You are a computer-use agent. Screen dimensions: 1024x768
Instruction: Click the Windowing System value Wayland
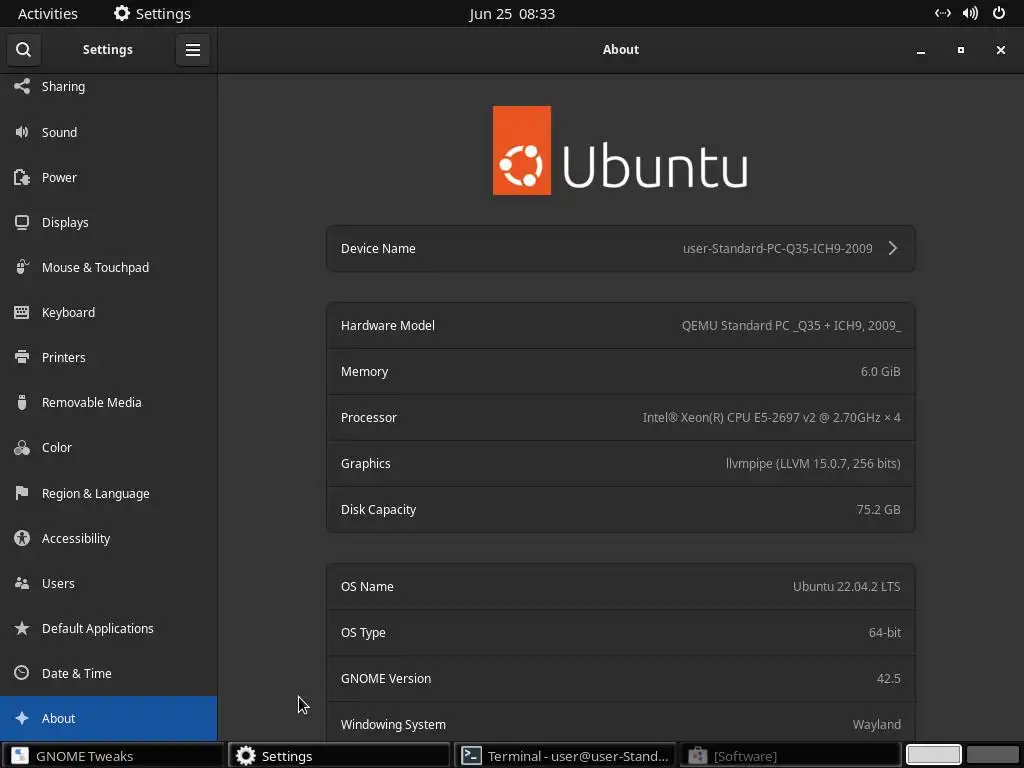(x=876, y=724)
